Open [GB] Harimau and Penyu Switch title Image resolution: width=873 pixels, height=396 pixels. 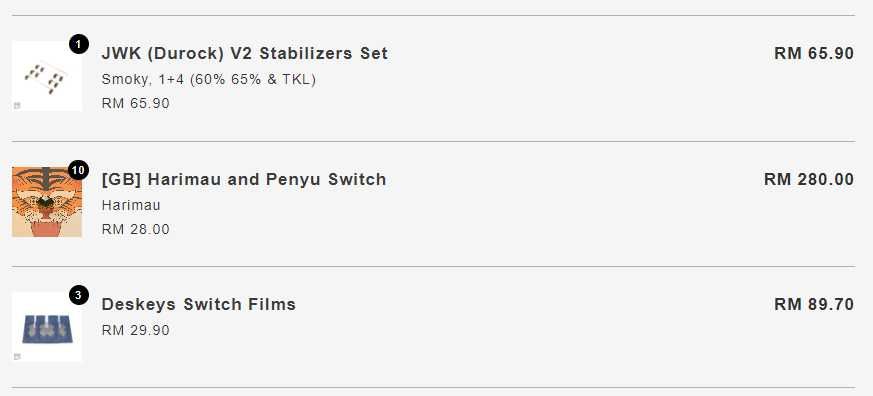coord(244,179)
